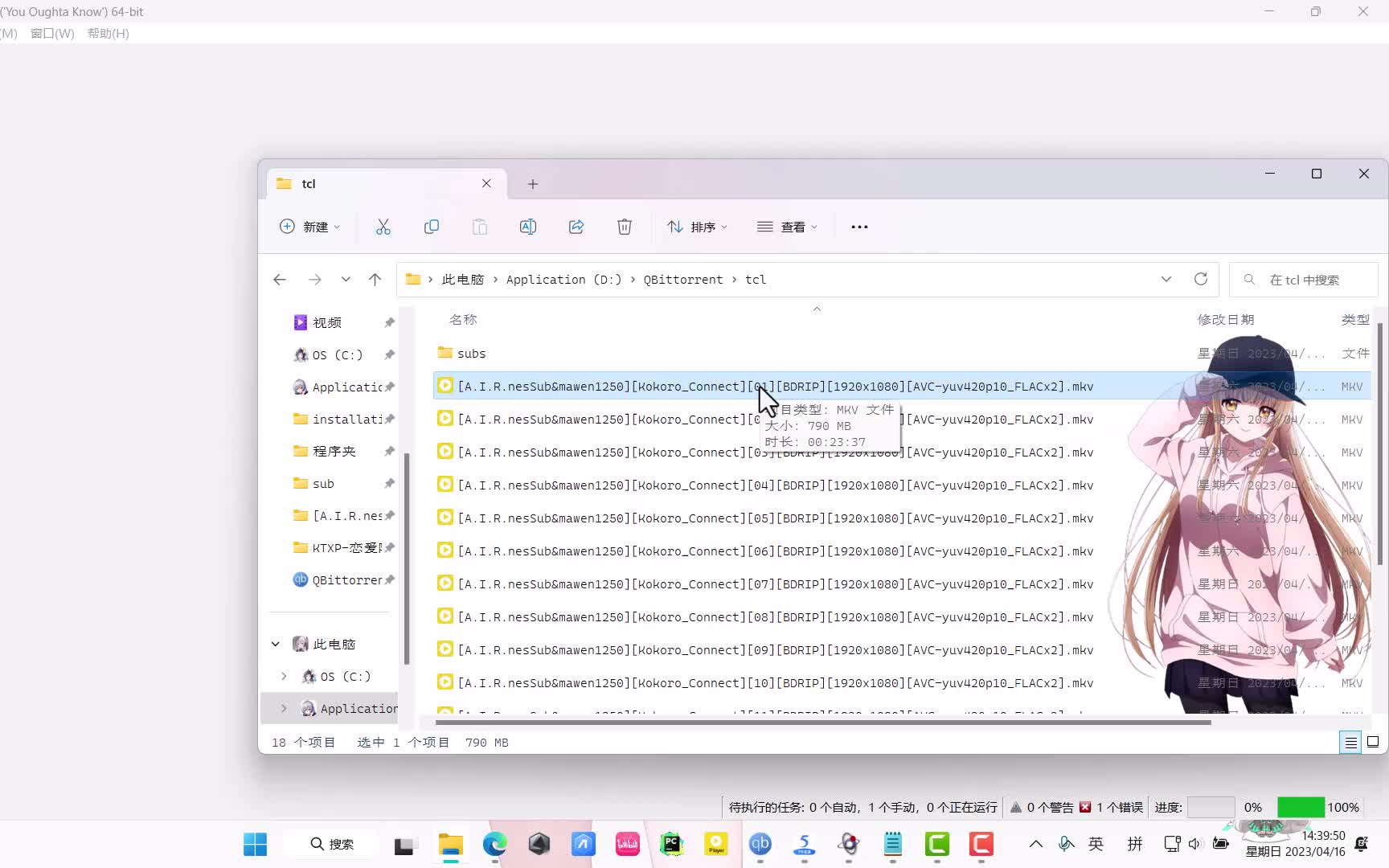Select the Kokoro_Connect [07] mkv file
1389x868 pixels.
902,584
